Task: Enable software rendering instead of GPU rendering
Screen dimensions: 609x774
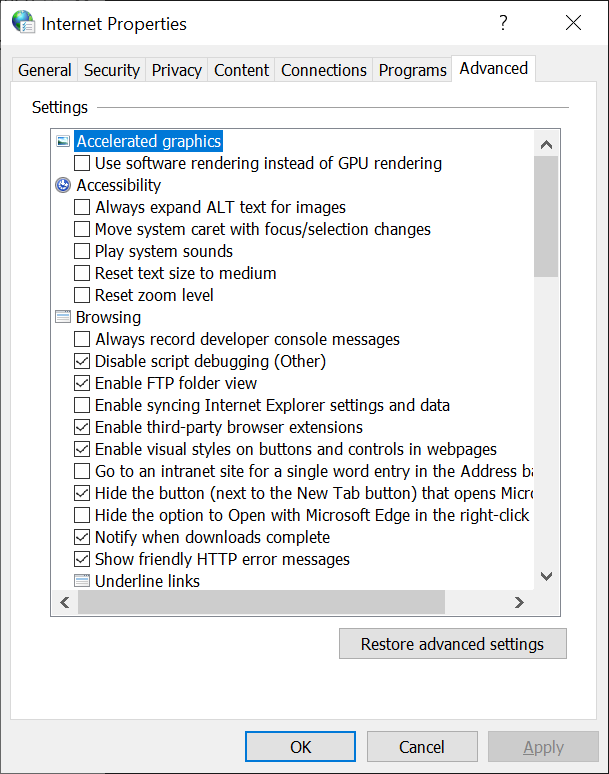Action: (82, 163)
